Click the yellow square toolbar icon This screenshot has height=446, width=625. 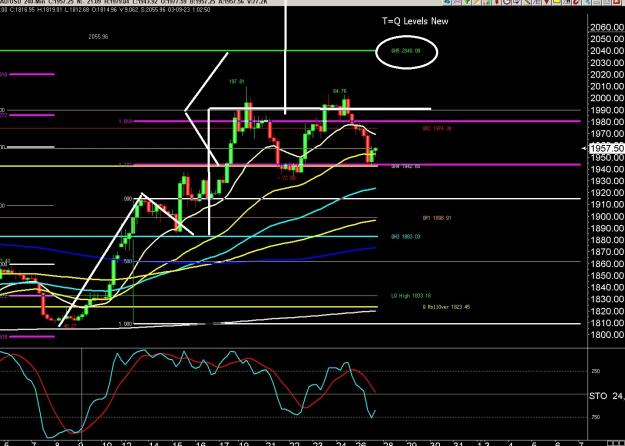556,2
